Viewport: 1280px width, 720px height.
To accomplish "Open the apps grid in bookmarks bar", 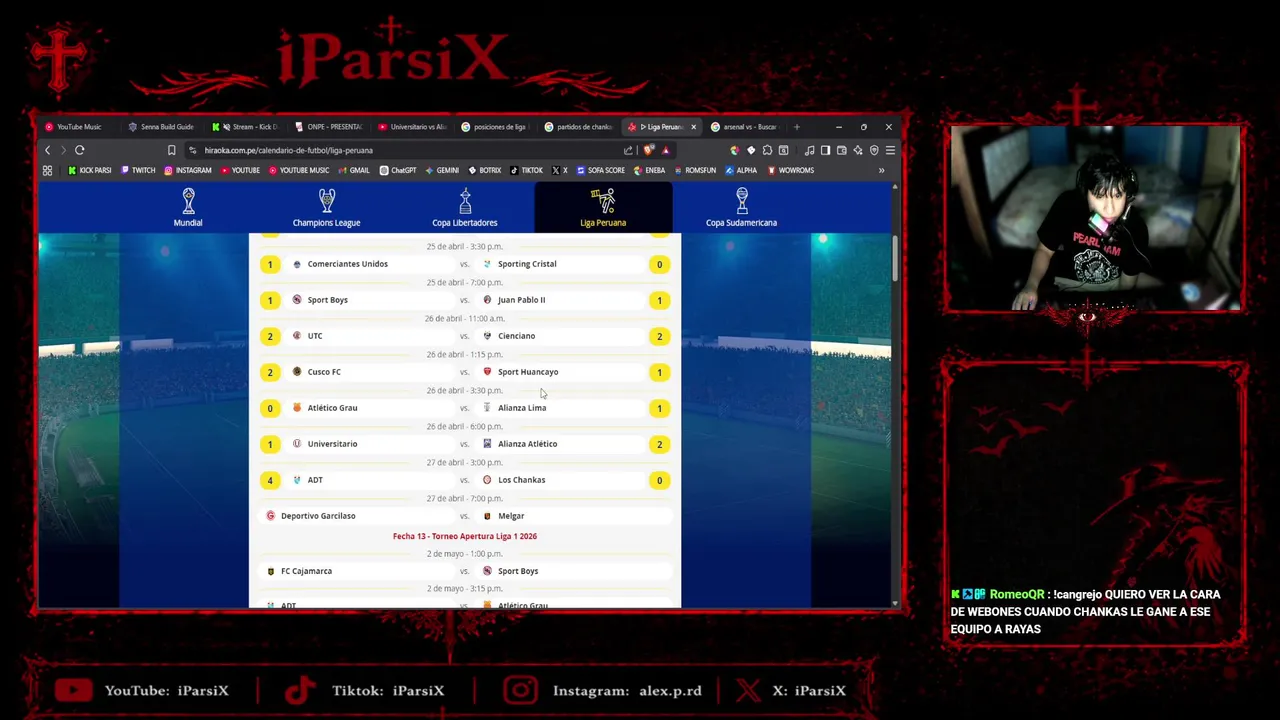I will (47, 170).
